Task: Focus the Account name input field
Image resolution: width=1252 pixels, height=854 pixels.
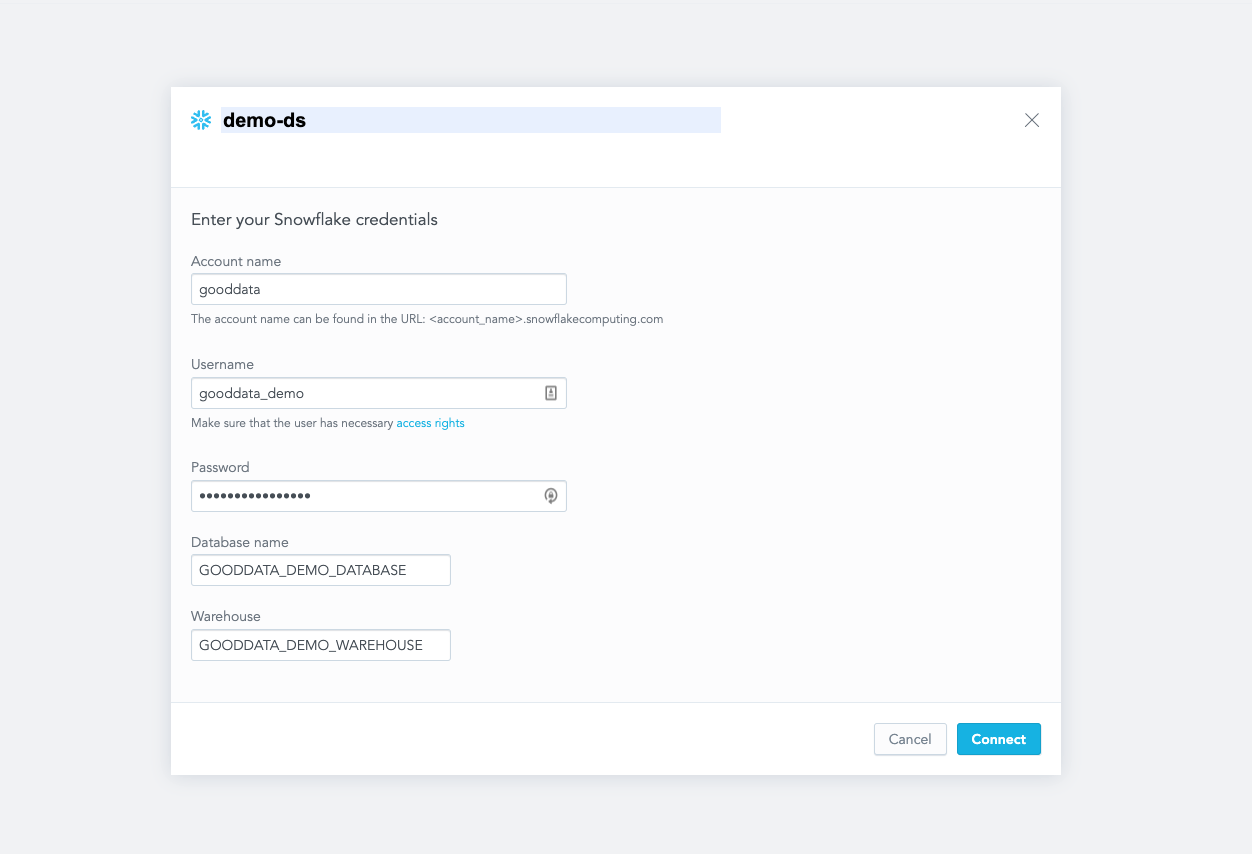Action: click(379, 289)
